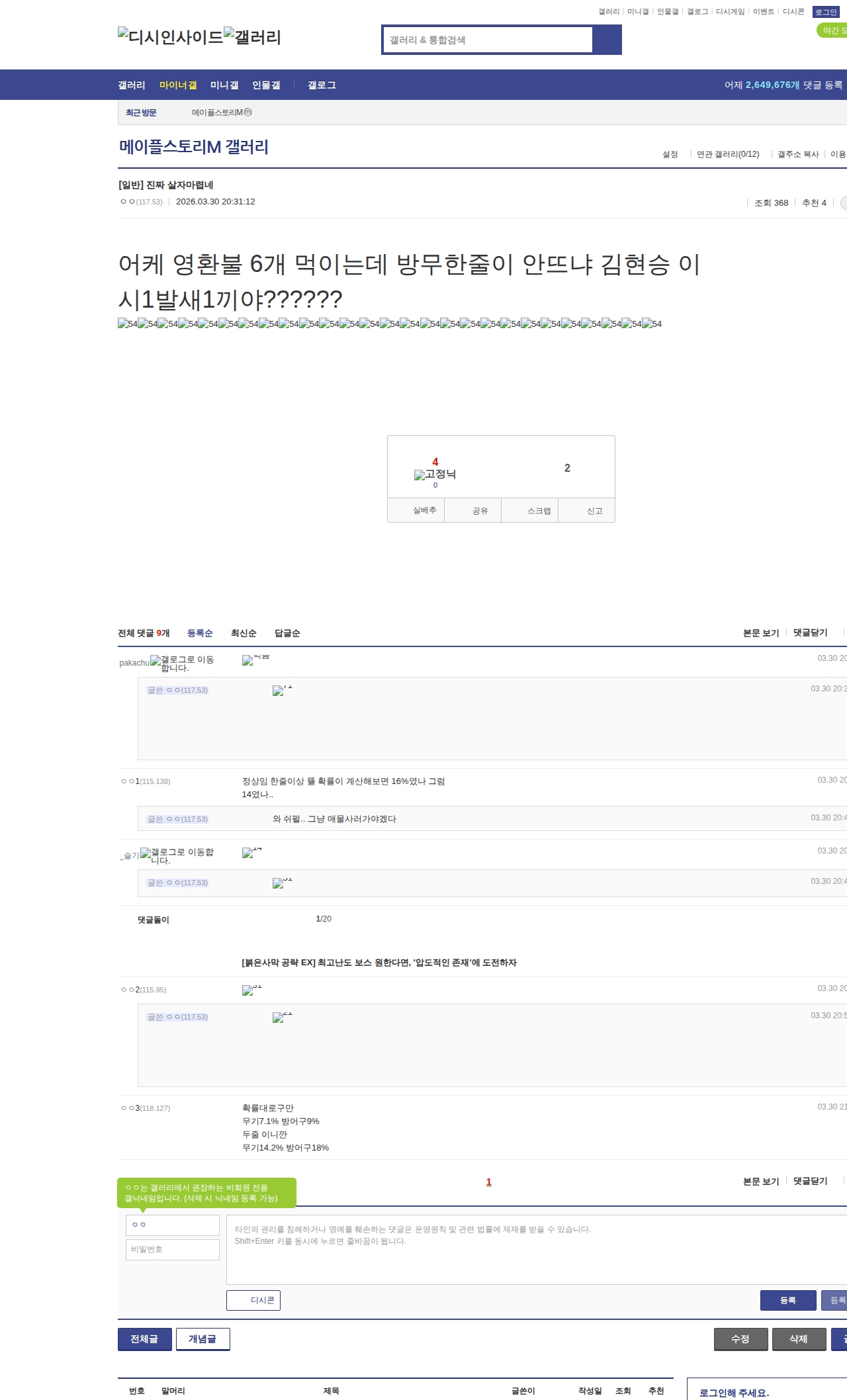Click the search button beside the search box
Viewport: 847px width, 1400px height.
click(607, 40)
